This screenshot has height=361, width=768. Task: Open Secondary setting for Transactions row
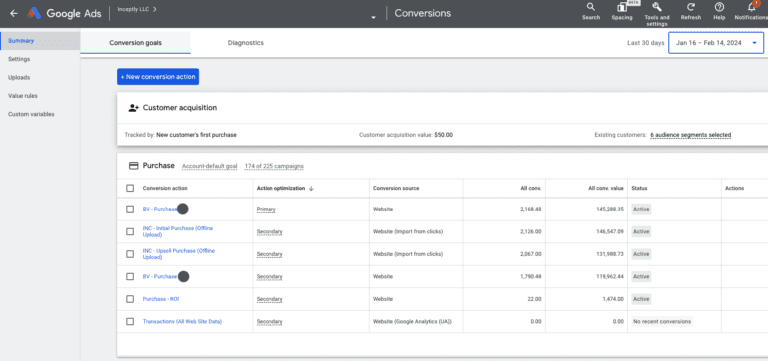tap(269, 321)
